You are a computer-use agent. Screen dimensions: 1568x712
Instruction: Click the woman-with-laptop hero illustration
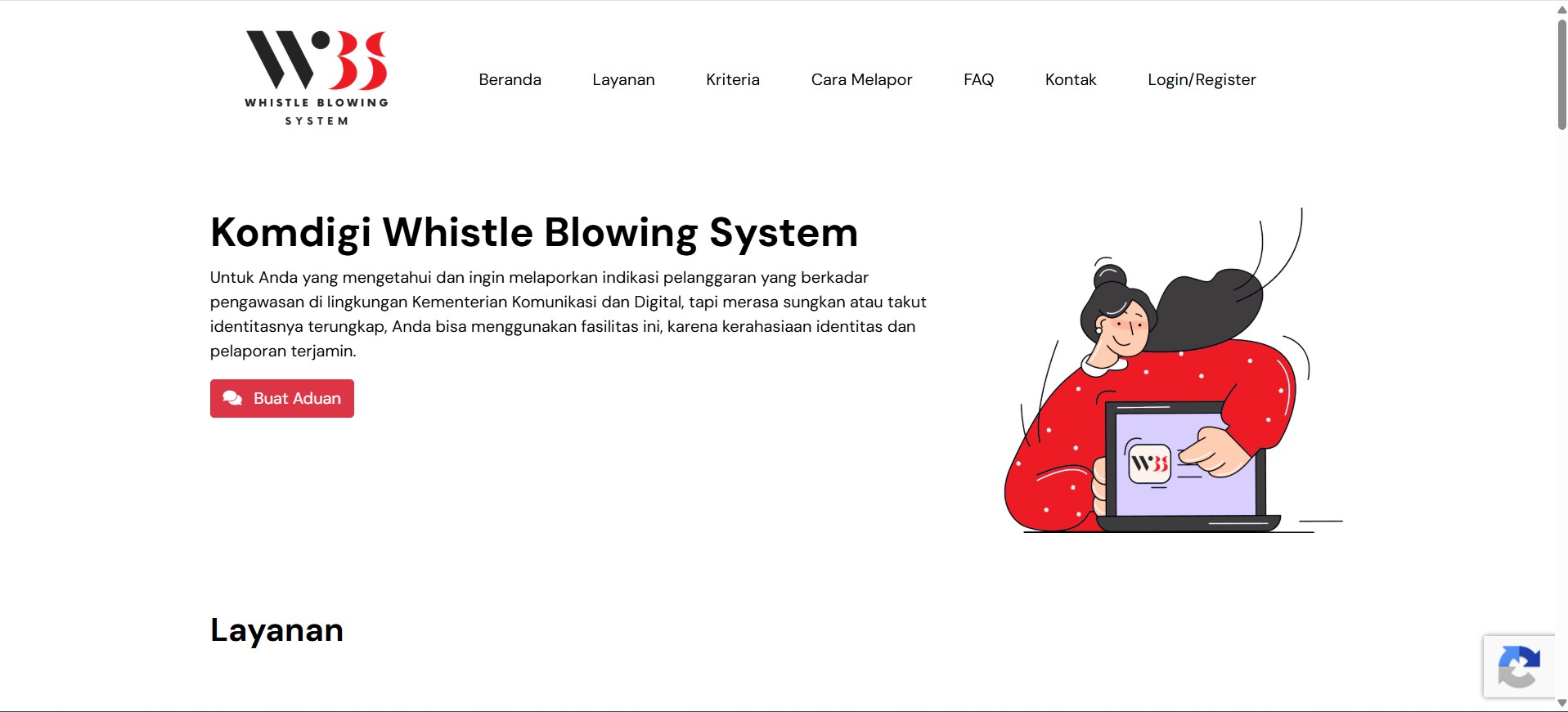(1173, 370)
